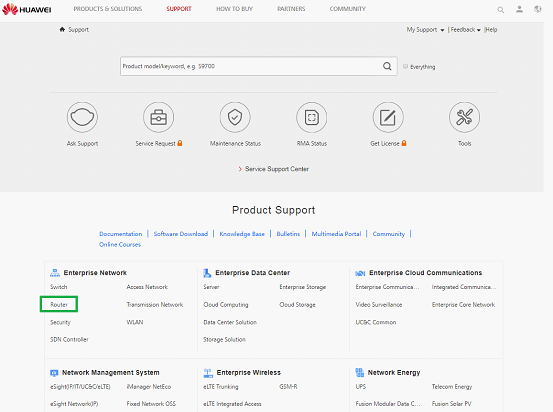Select UC&C Common product
This screenshot has height=412, width=553.
pyautogui.click(x=376, y=322)
